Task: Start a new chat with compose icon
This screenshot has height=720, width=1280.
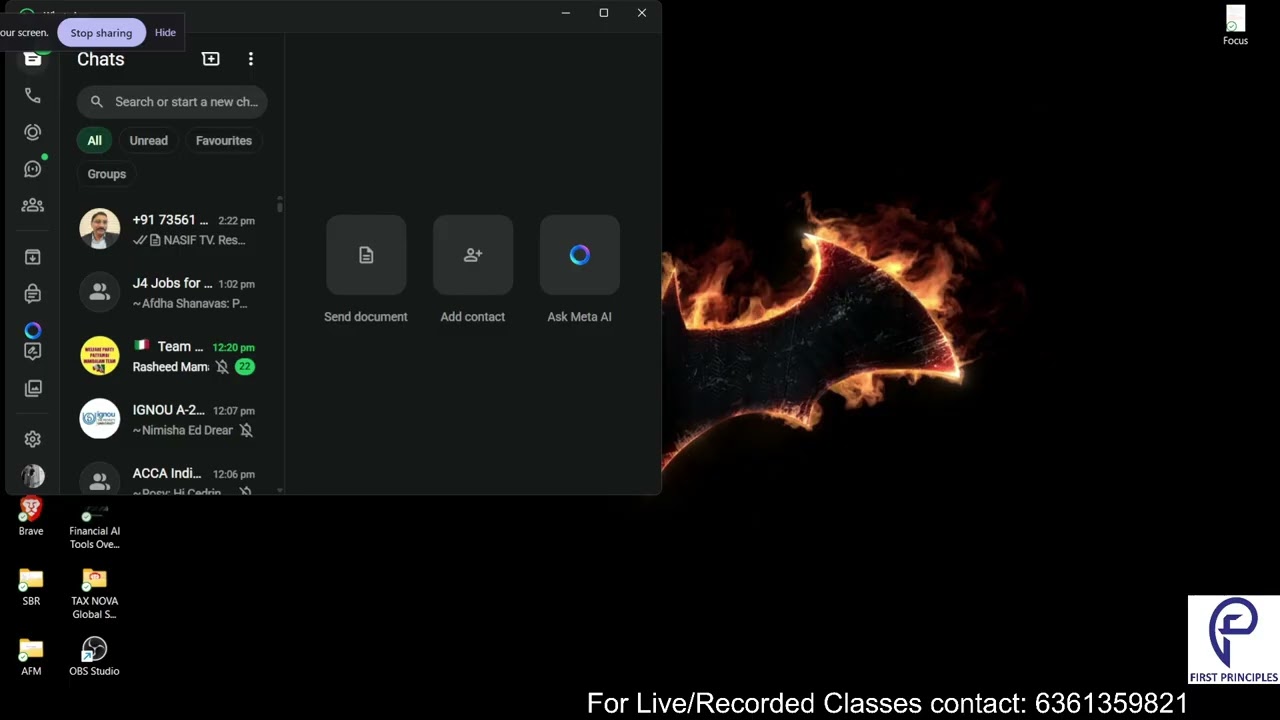Action: (x=210, y=59)
